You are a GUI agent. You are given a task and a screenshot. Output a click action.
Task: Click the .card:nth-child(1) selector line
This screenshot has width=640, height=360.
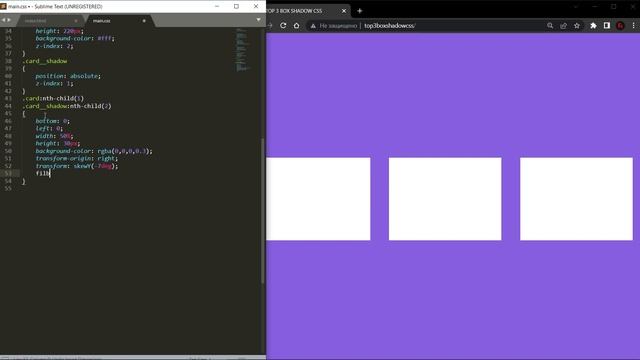coord(53,98)
